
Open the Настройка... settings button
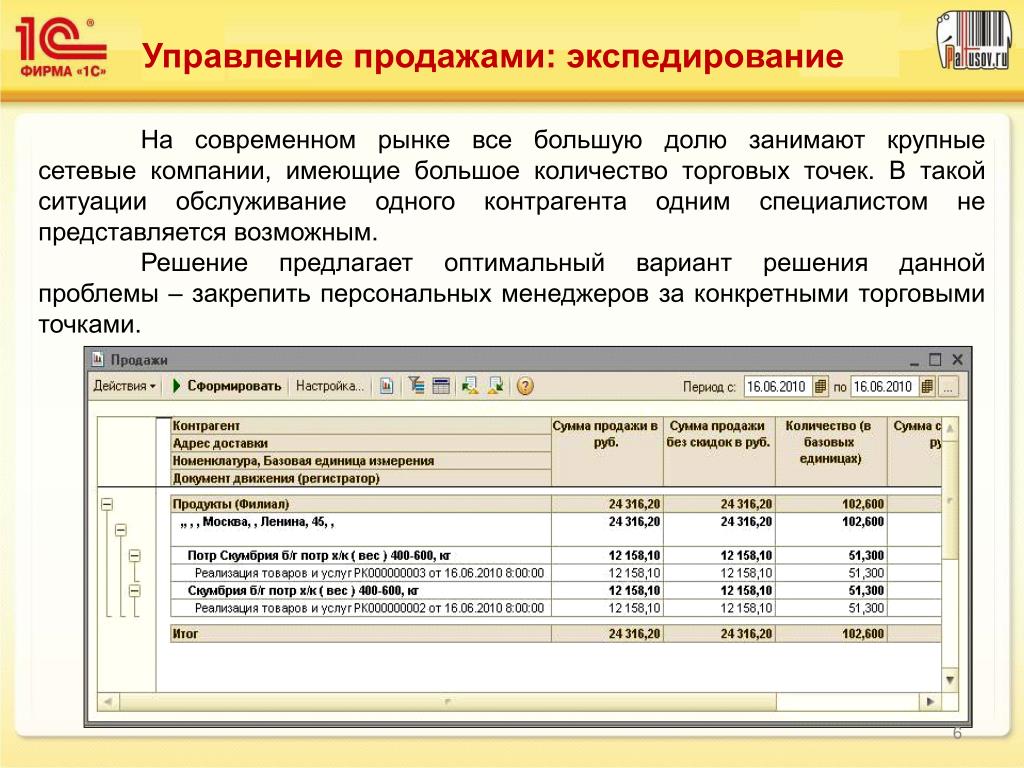(329, 386)
